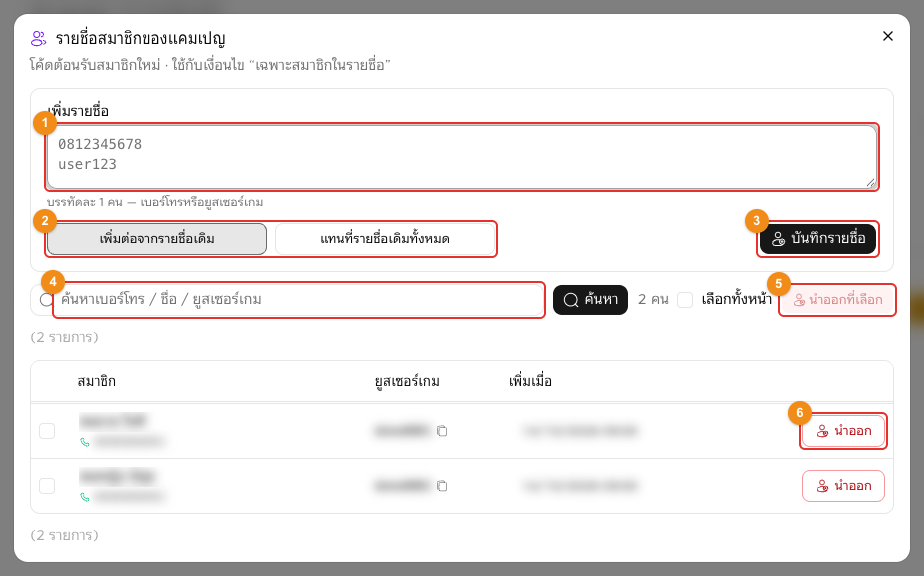Select "แทนที่รายชื่อเดิมทั้งหมด" replace option

point(385,239)
